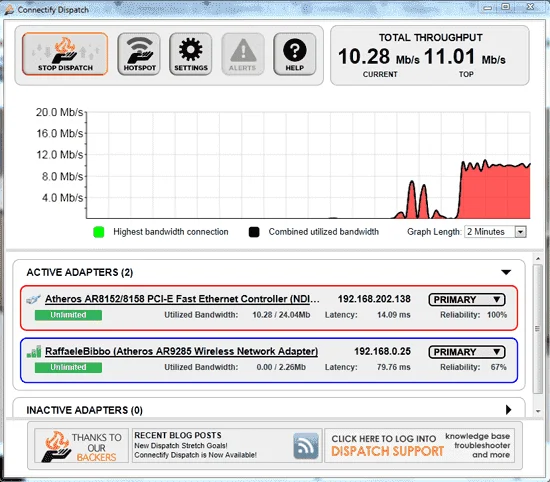
Task: Click the 10.28 Mb/s current throughput value
Action: click(378, 56)
